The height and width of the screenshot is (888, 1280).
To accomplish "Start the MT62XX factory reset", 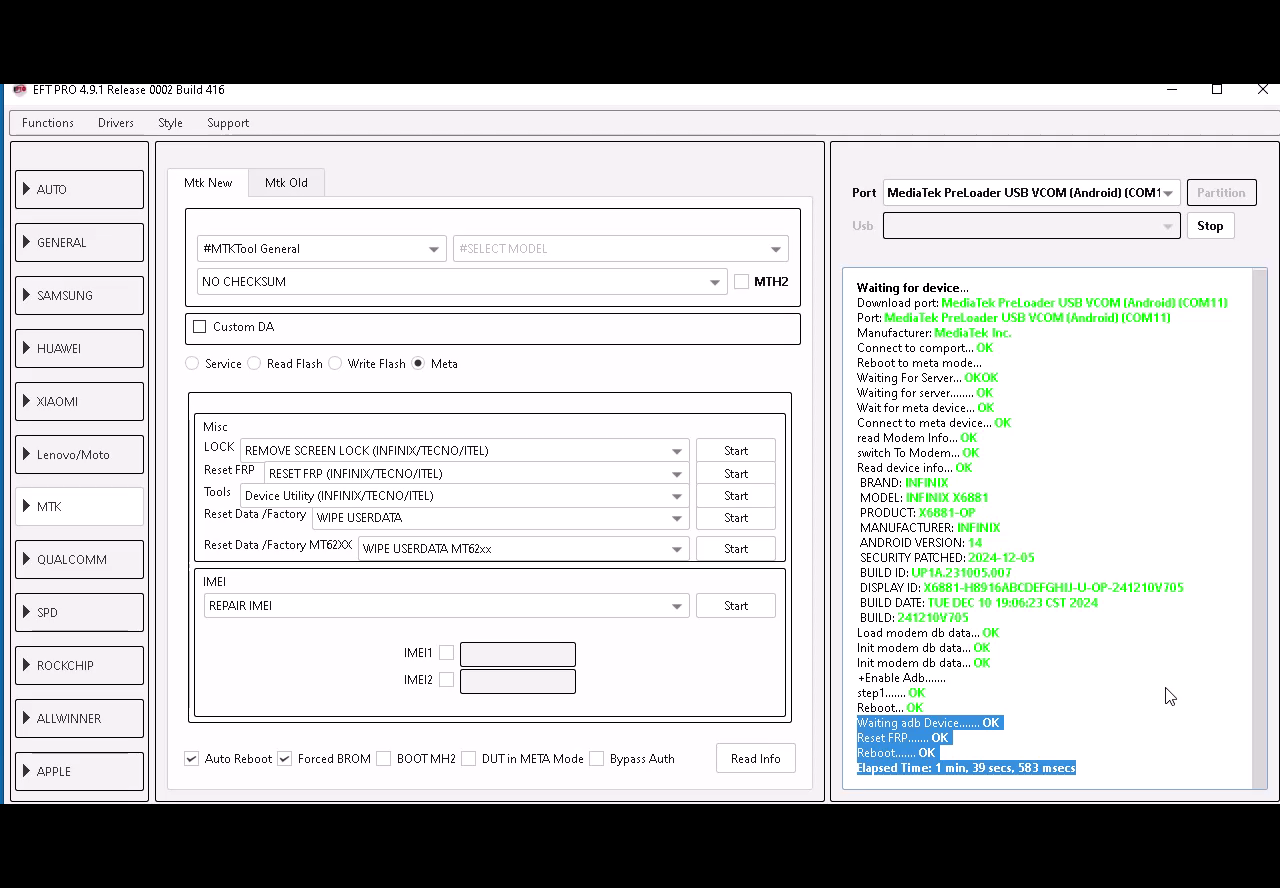I will tap(736, 549).
